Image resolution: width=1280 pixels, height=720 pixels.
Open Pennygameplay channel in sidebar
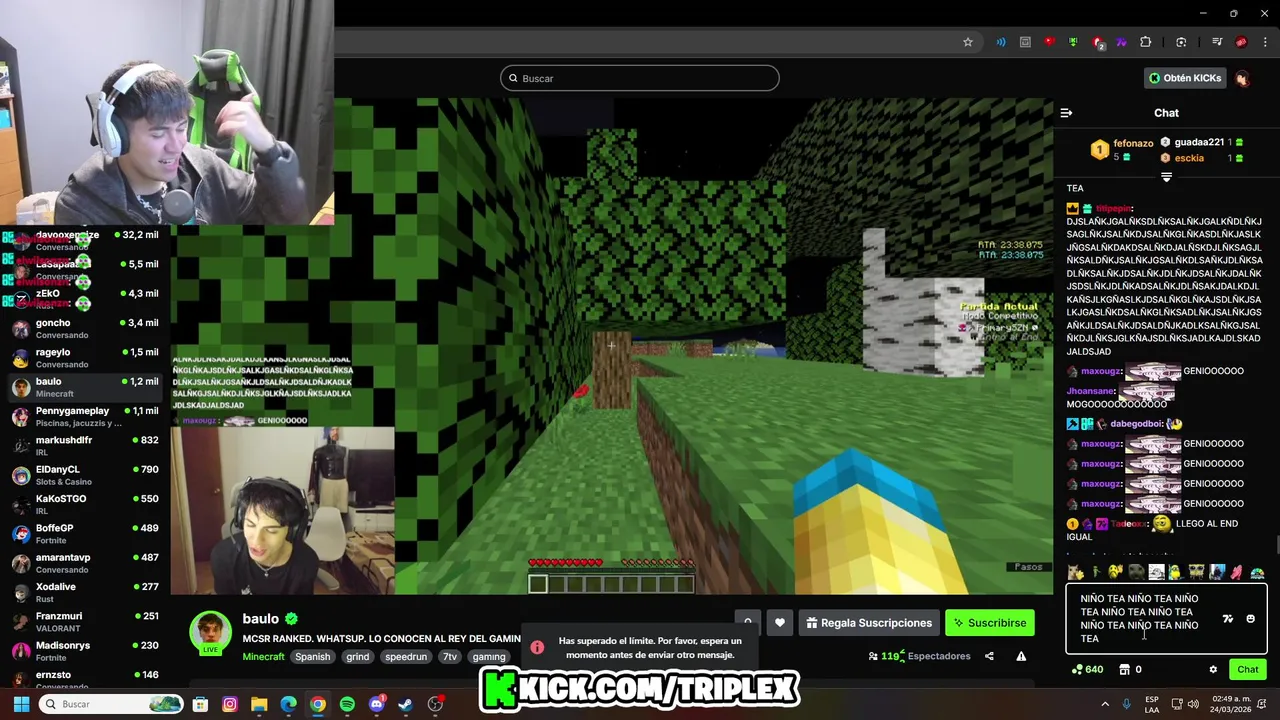click(83, 416)
